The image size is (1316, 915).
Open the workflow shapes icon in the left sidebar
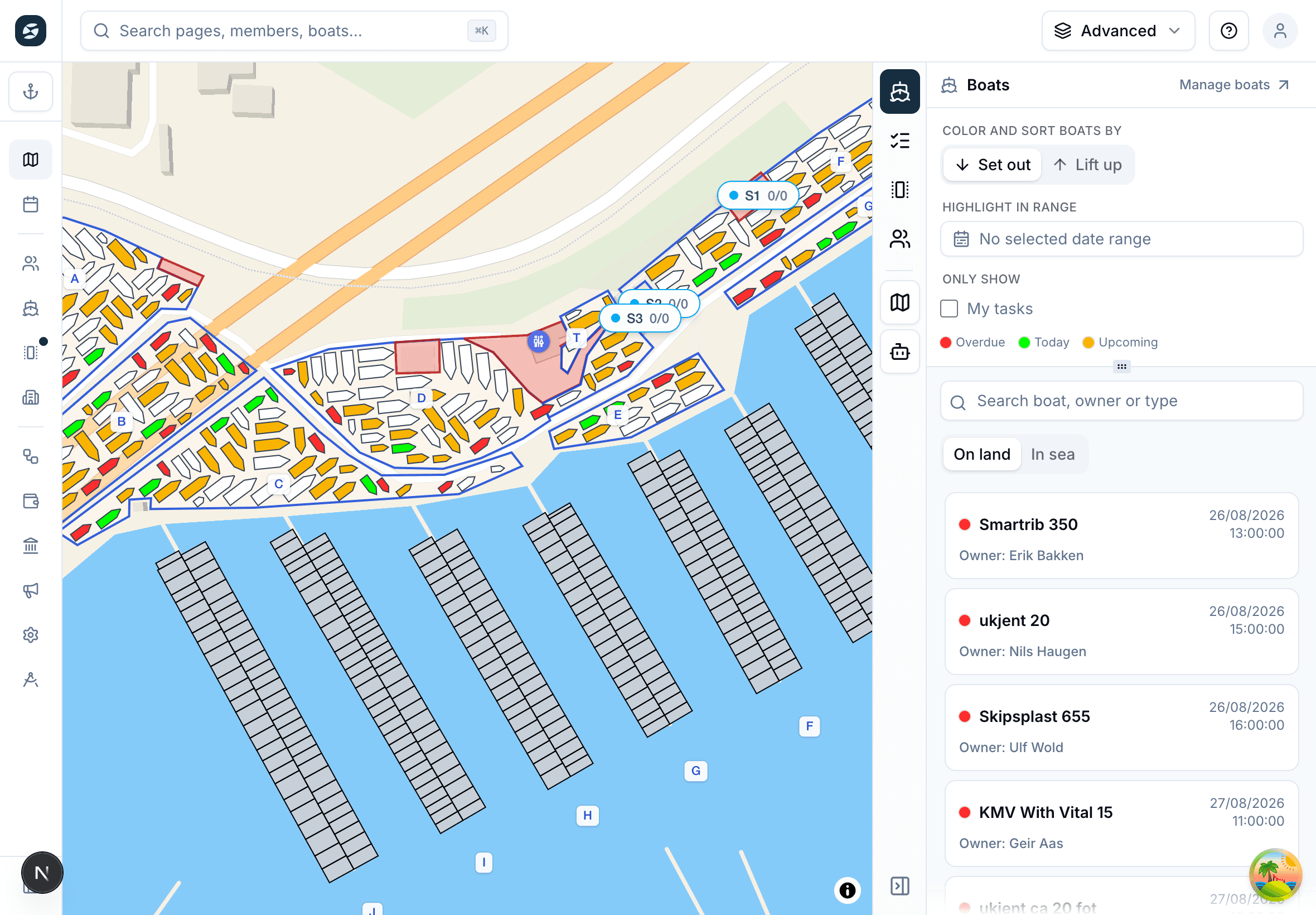[x=30, y=456]
